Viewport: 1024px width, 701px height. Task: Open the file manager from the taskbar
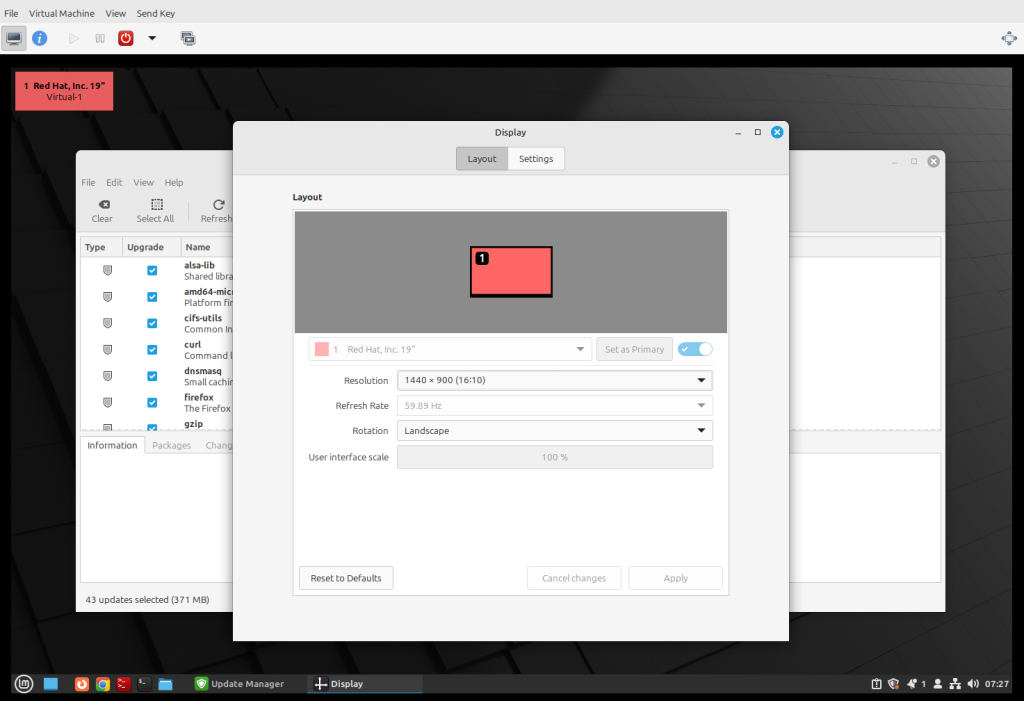click(165, 684)
